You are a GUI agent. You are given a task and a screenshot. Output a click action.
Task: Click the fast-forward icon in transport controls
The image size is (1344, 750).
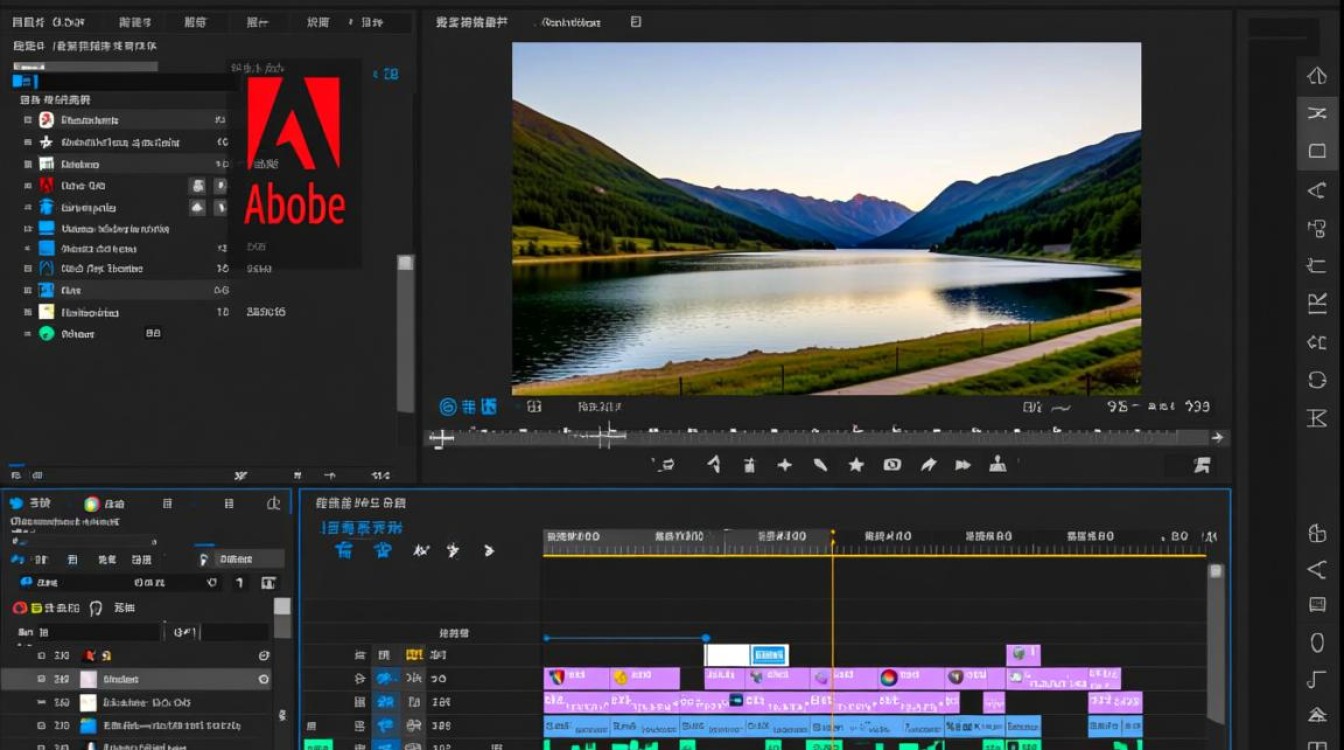[x=963, y=465]
